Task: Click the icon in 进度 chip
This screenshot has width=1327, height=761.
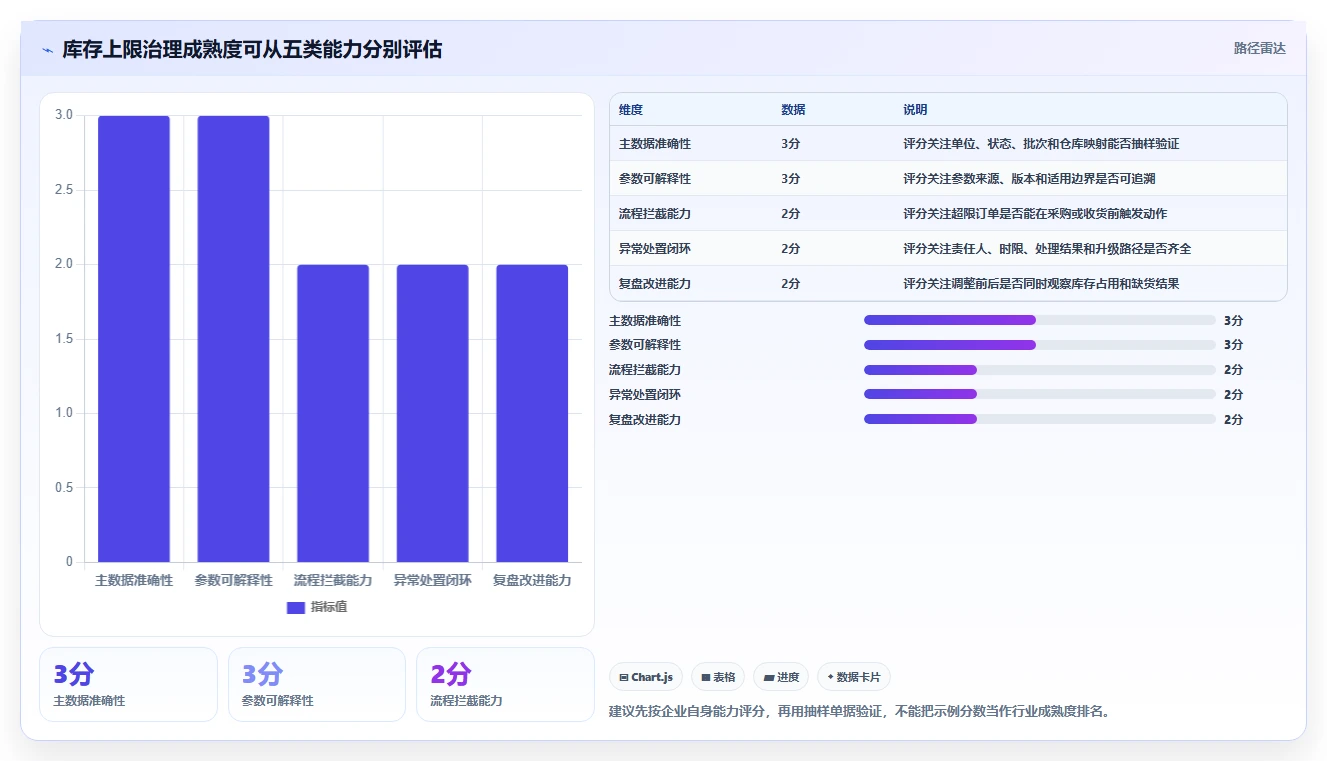Action: tap(768, 677)
